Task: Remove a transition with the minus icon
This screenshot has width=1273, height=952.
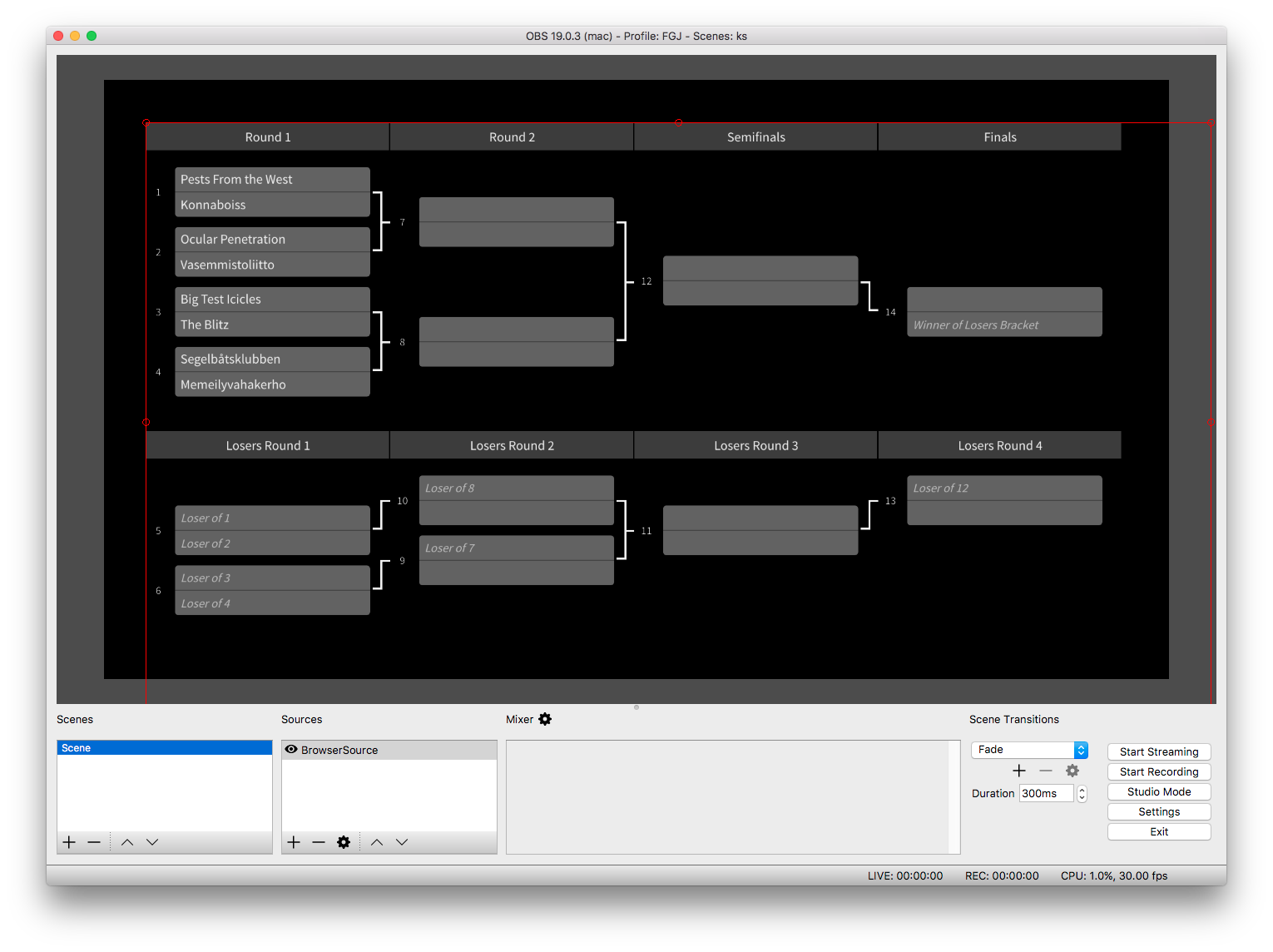Action: 1046,771
